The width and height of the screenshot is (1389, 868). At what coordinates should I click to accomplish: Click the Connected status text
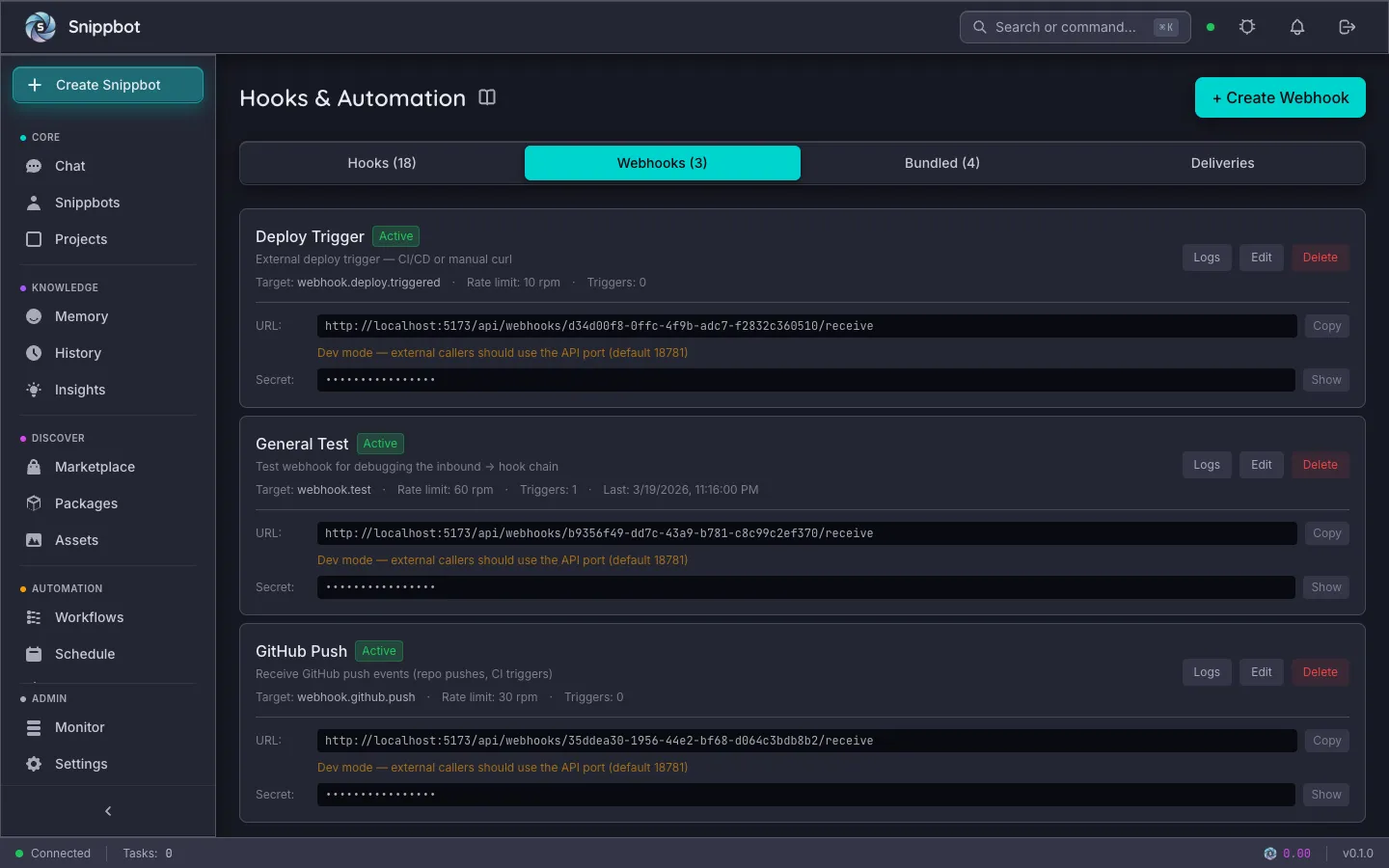[x=61, y=854]
